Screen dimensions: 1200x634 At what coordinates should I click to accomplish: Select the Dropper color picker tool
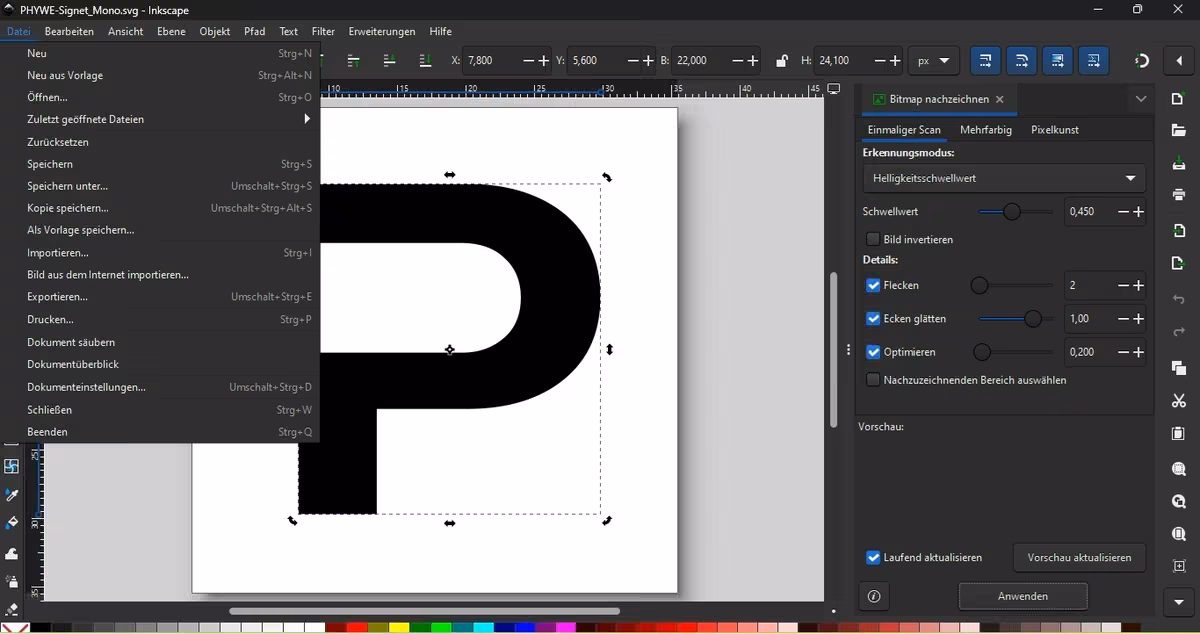[12, 495]
